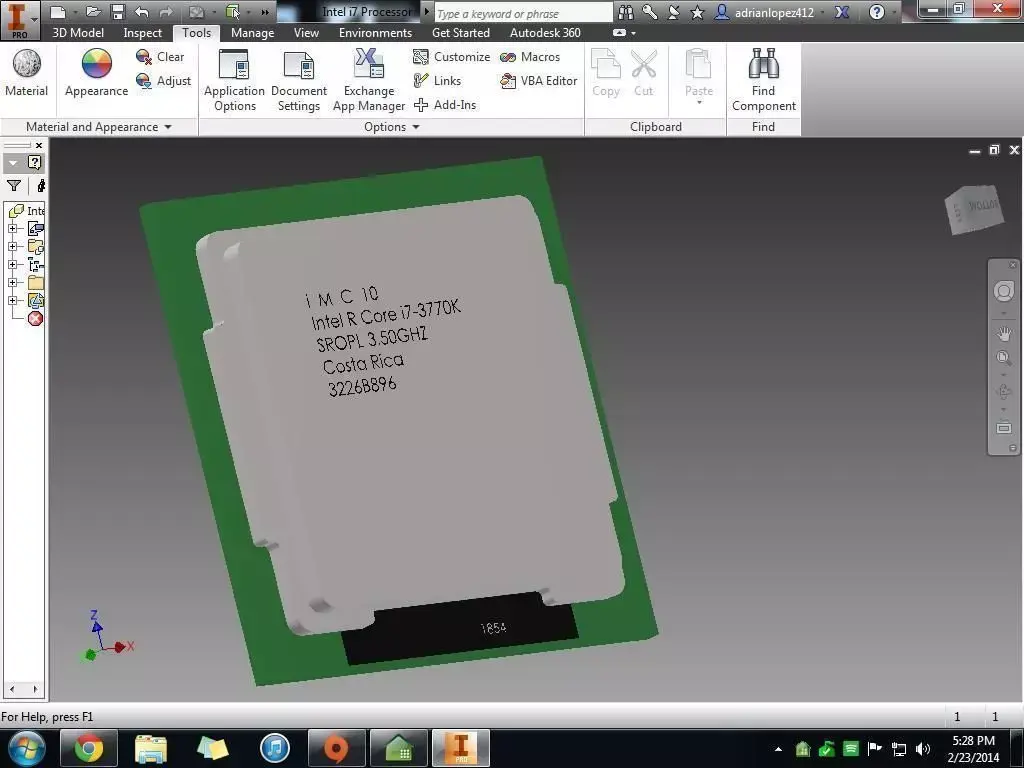Open Document Settings
Image resolution: width=1024 pixels, height=768 pixels.
[x=298, y=80]
